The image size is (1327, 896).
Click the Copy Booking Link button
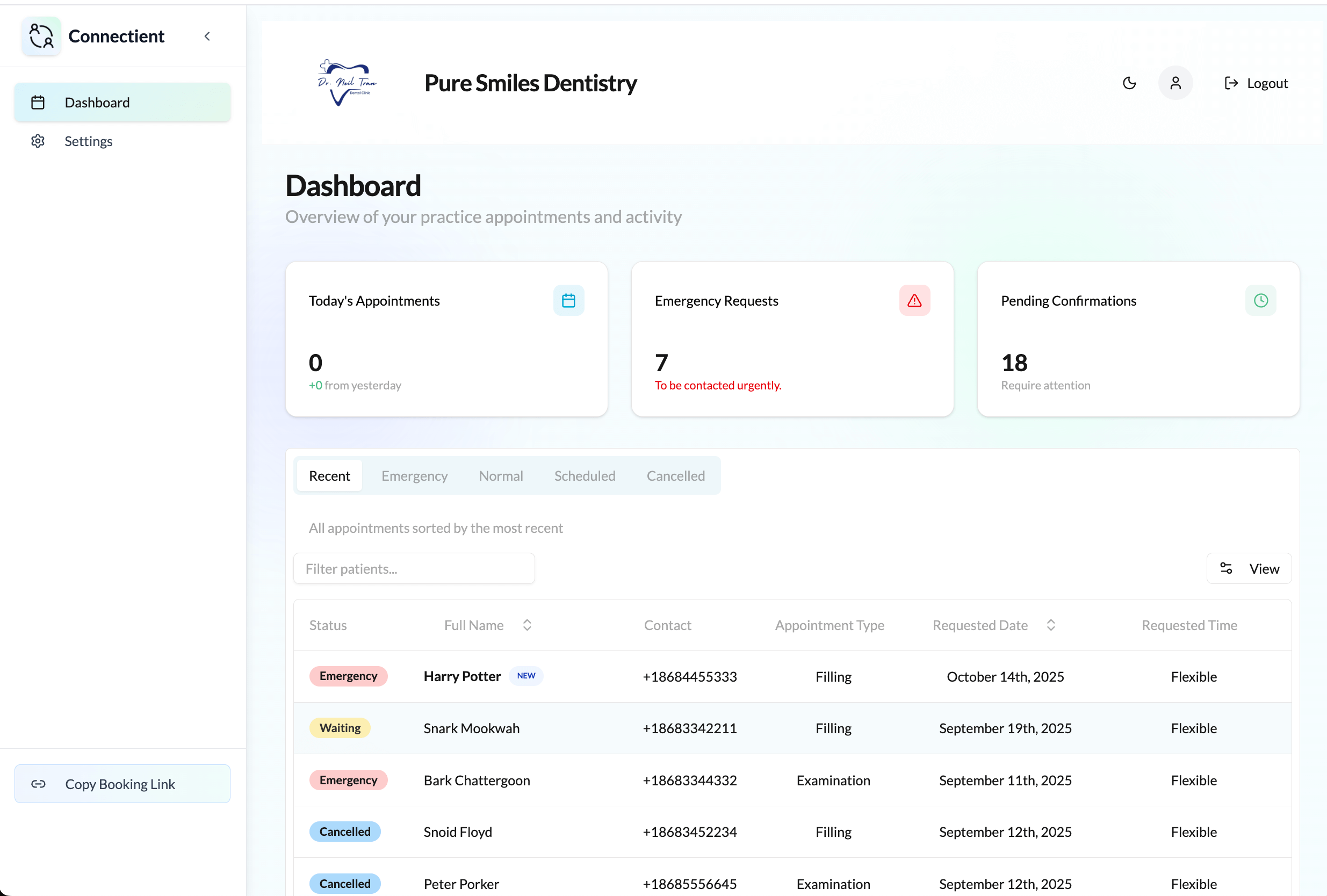click(x=122, y=784)
